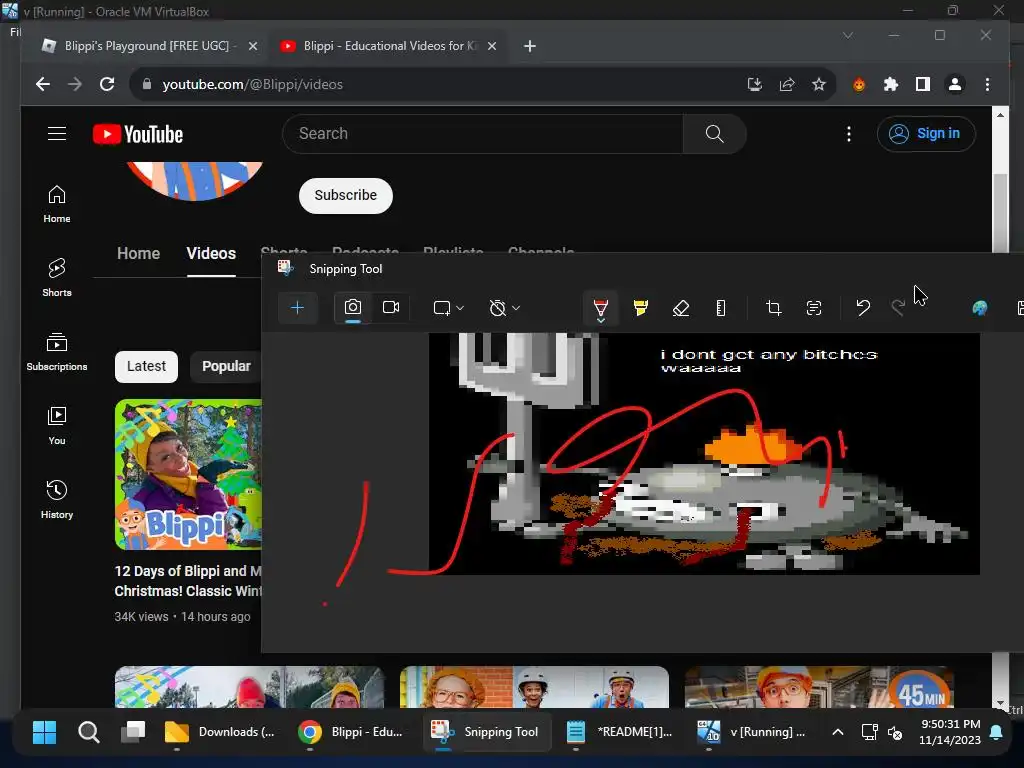The height and width of the screenshot is (768, 1024).
Task: Bookmark this page with the star
Action: tap(819, 84)
